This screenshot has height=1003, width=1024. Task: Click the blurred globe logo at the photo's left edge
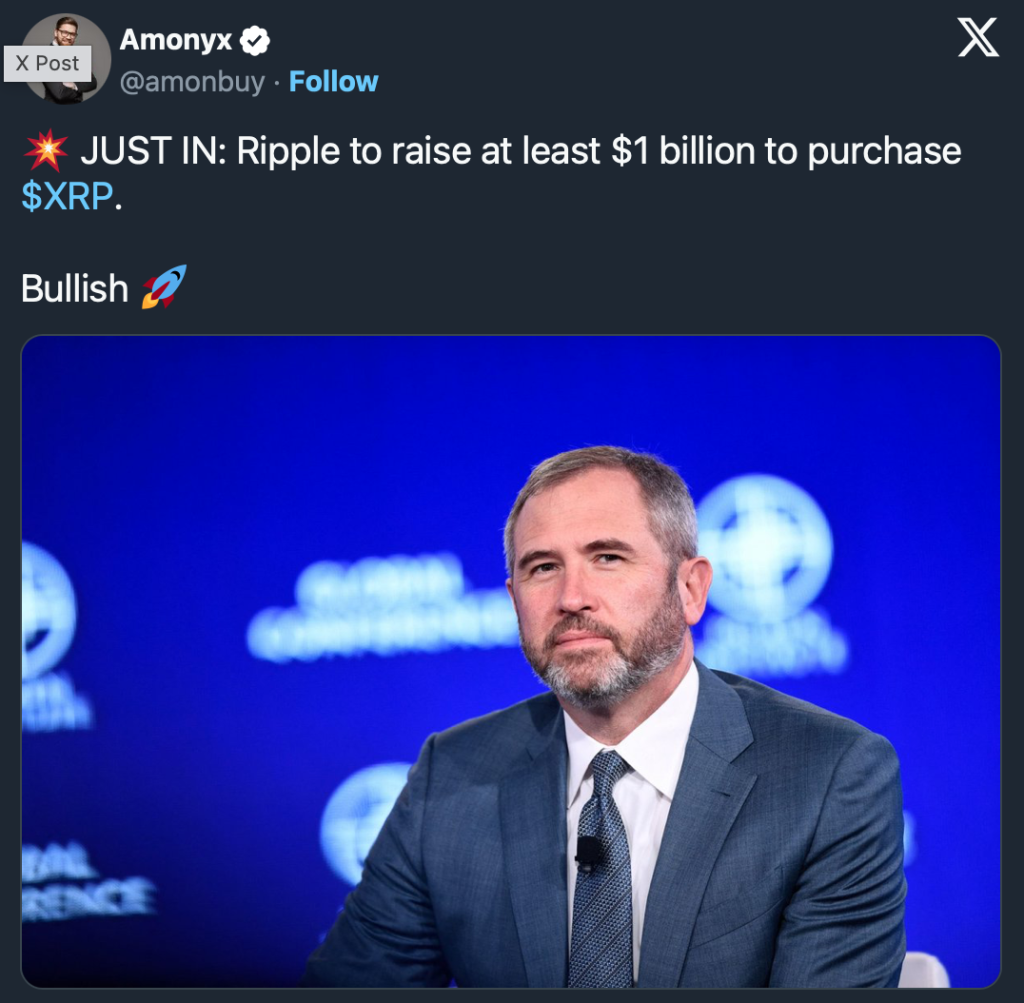45,609
